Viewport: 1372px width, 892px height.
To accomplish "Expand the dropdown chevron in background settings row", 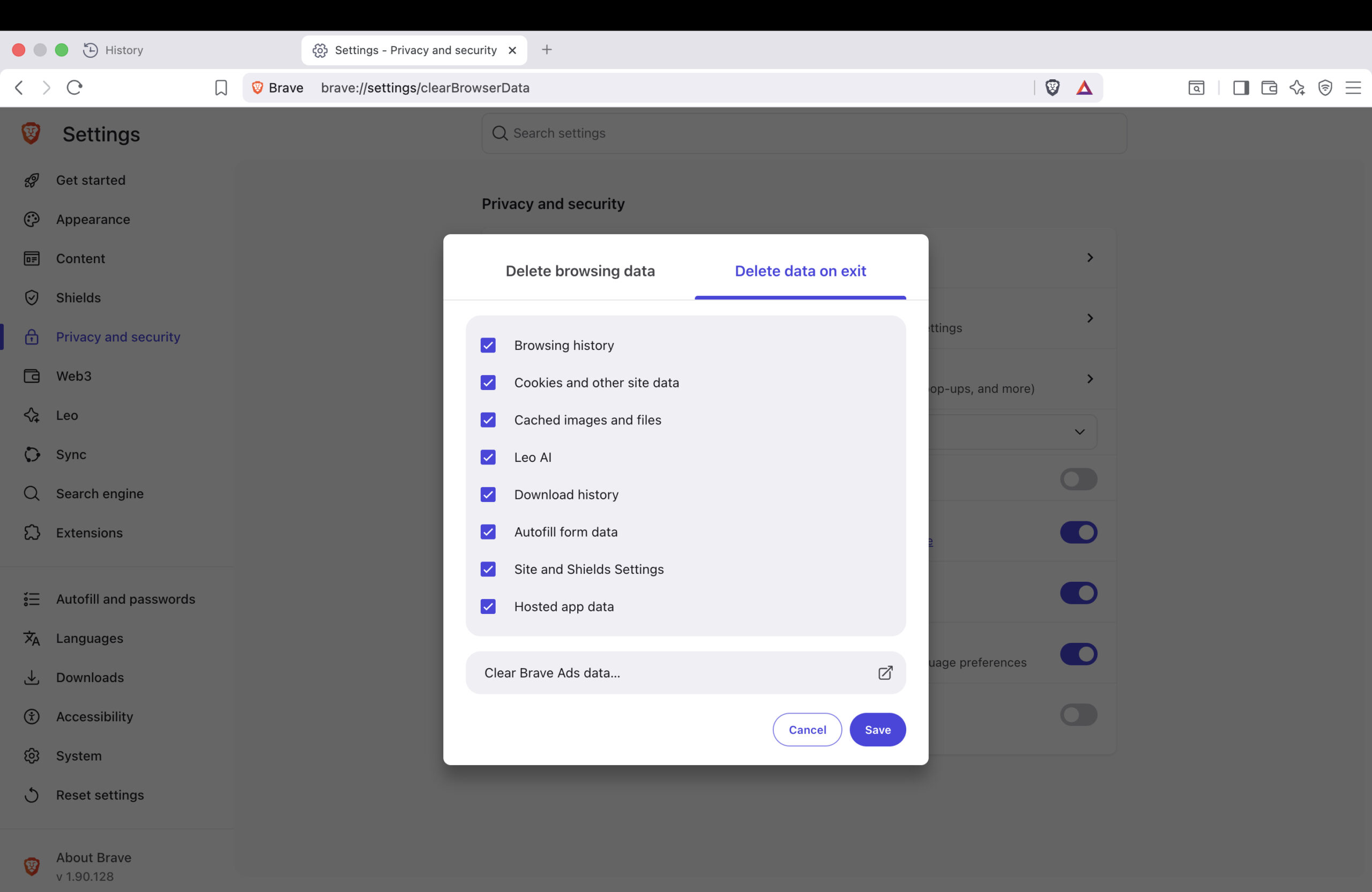I will coord(1079,432).
